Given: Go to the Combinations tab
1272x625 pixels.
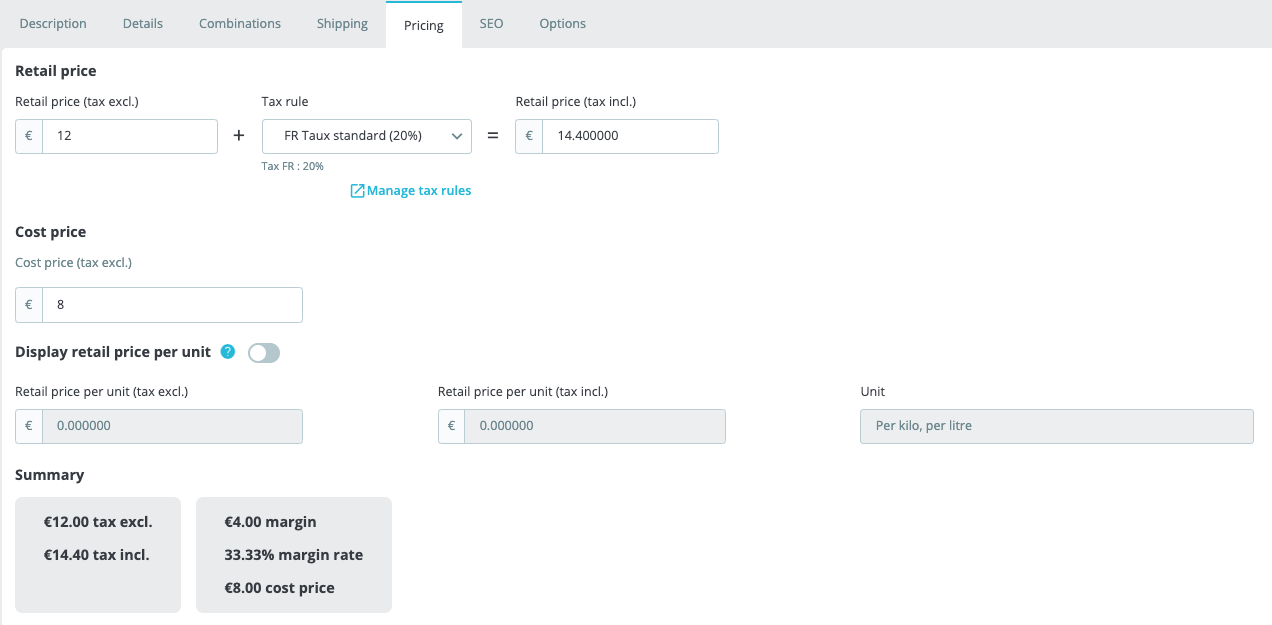Looking at the screenshot, I should [x=240, y=23].
